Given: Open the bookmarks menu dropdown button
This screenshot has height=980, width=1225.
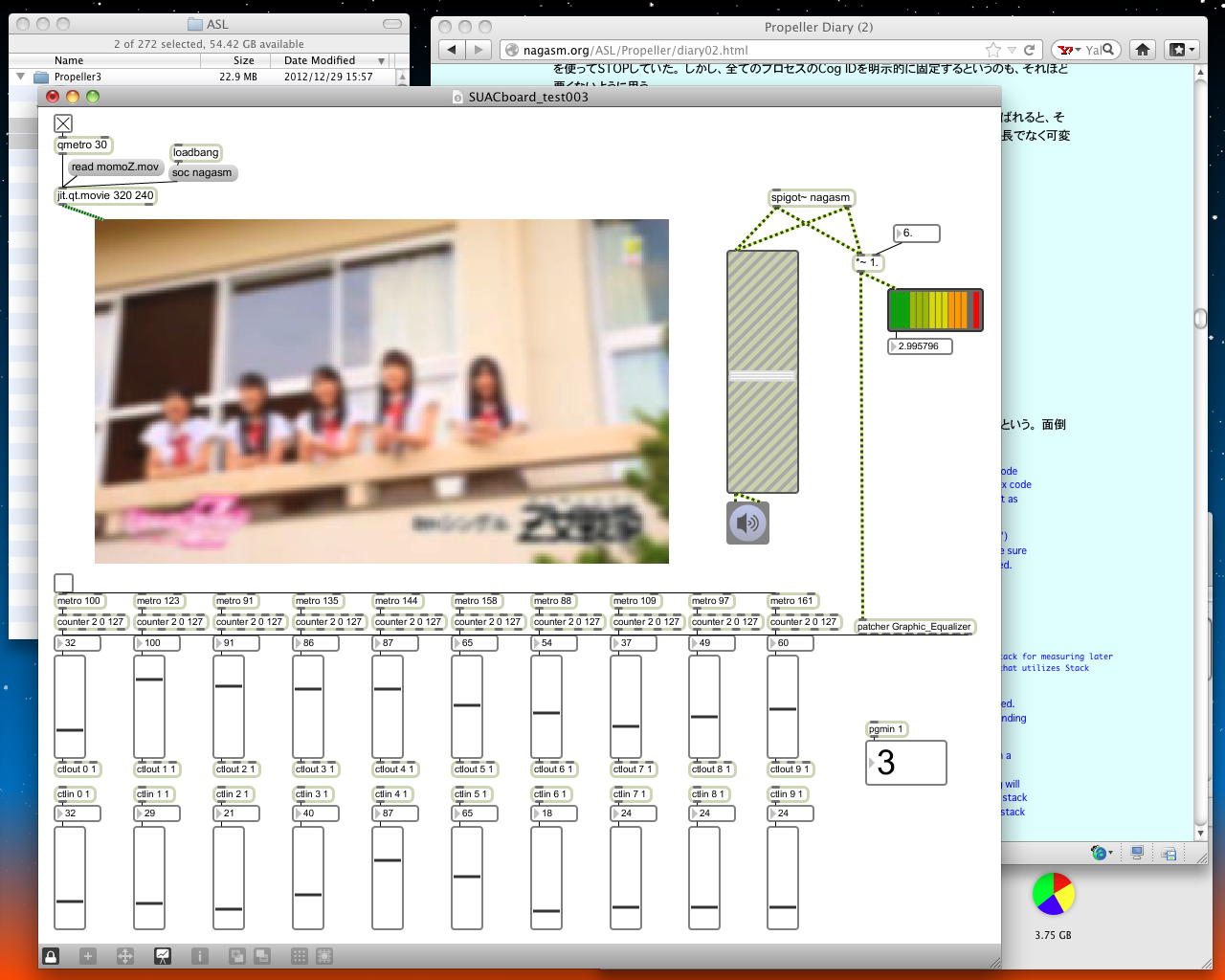Looking at the screenshot, I should click(x=1181, y=50).
